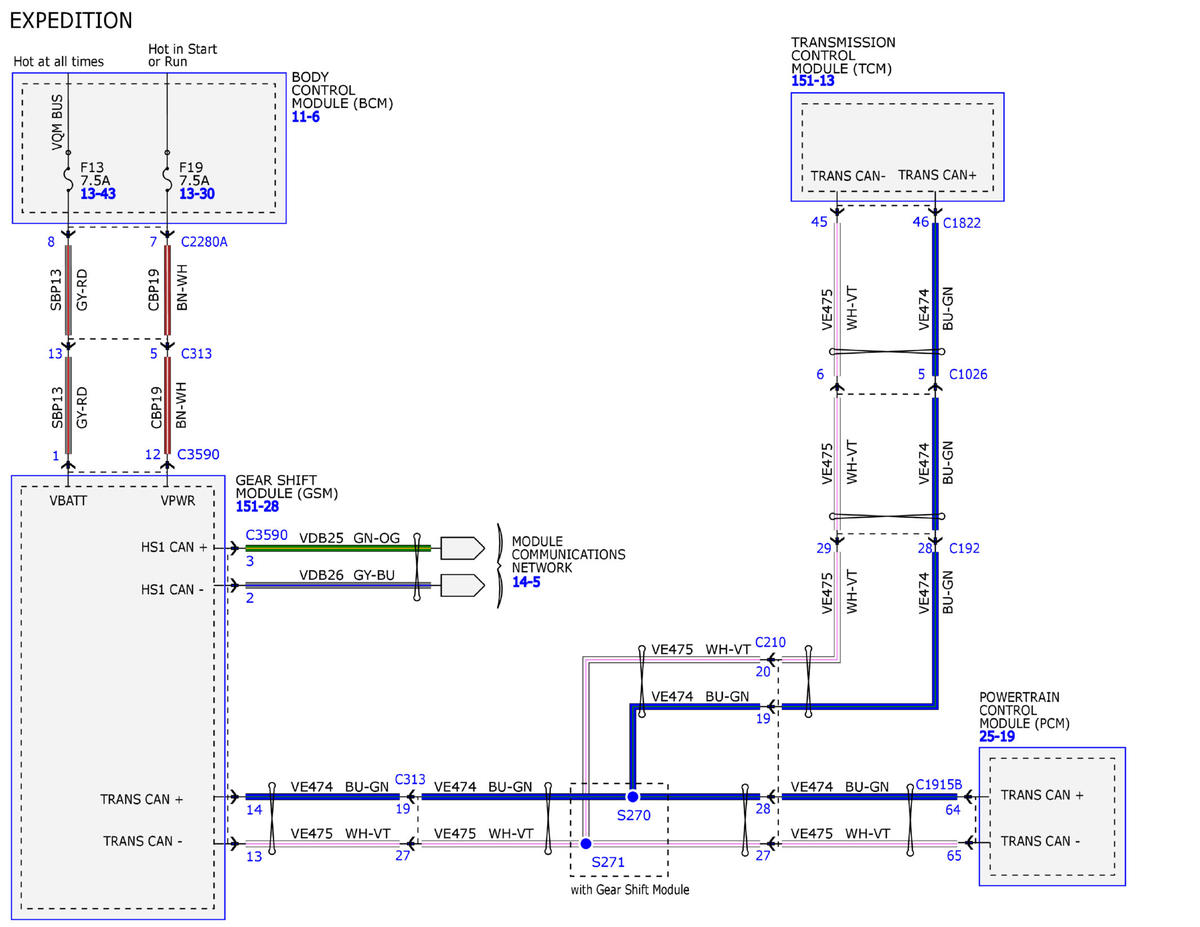Screen dimensions: 1200x927
Task: Follow the 151-13 Transmission Control Module link
Action: (x=813, y=81)
